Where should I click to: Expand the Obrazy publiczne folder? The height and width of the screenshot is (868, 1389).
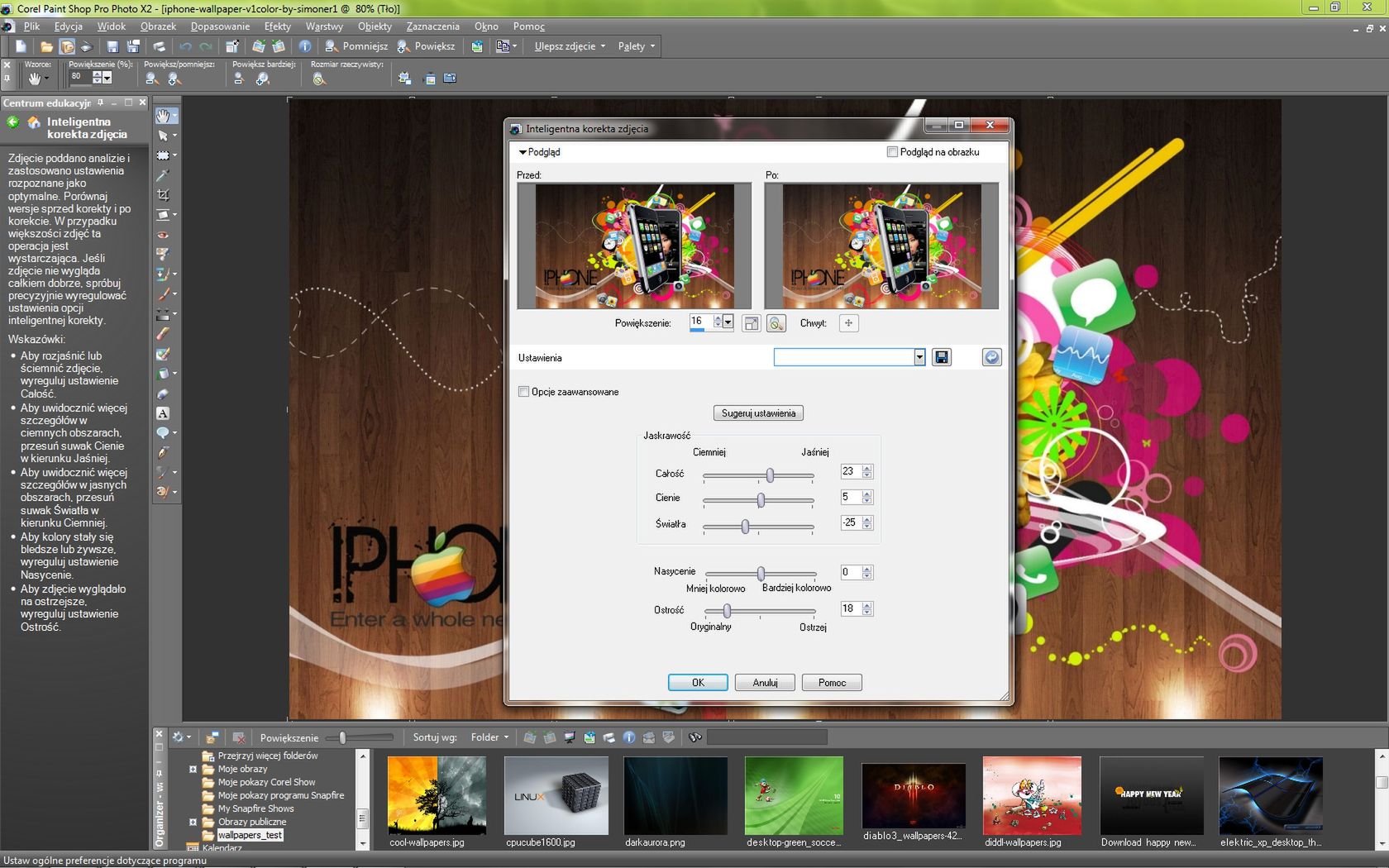click(193, 822)
